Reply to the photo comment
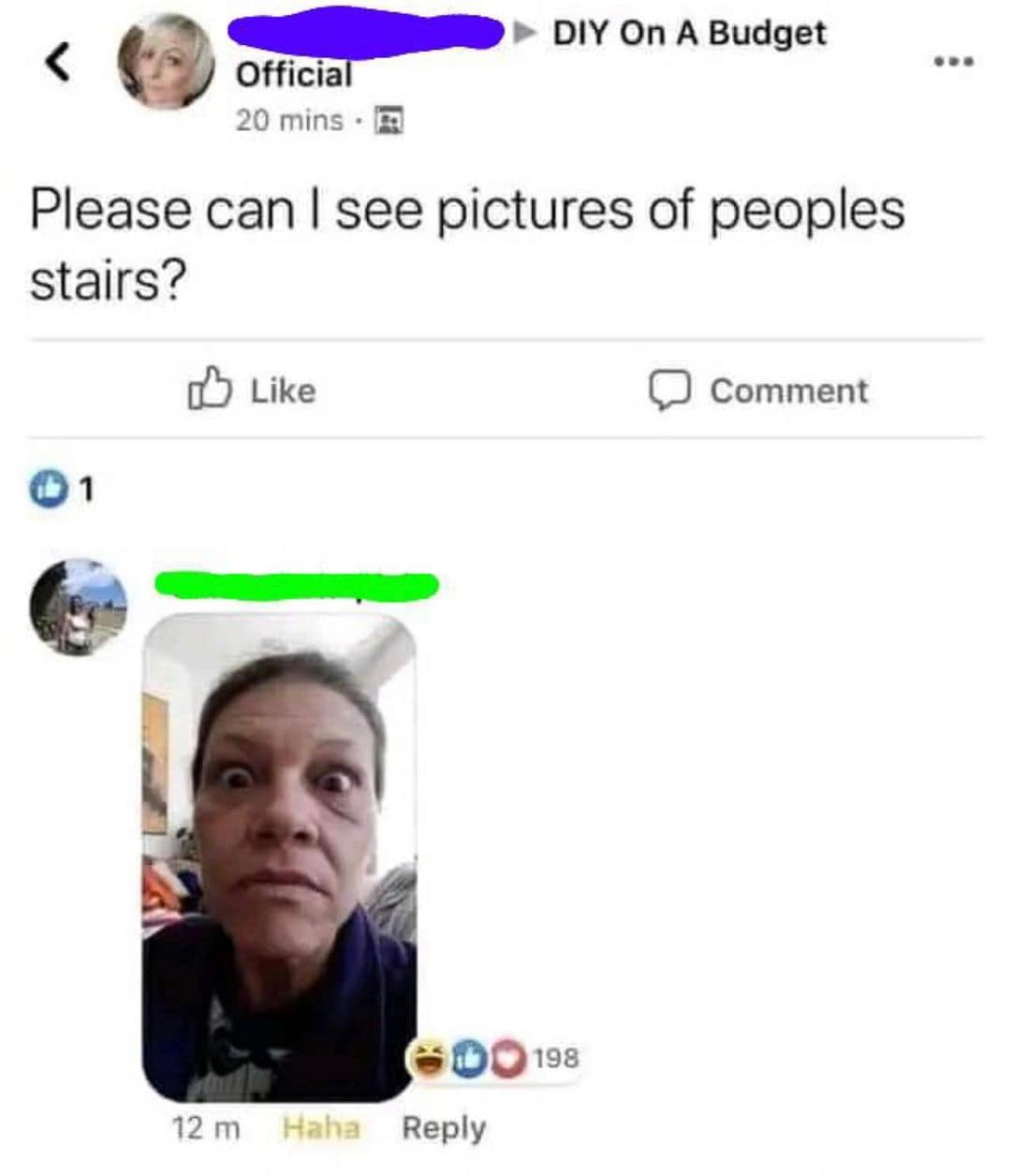Screen dimensions: 1011x1176 (444, 1128)
